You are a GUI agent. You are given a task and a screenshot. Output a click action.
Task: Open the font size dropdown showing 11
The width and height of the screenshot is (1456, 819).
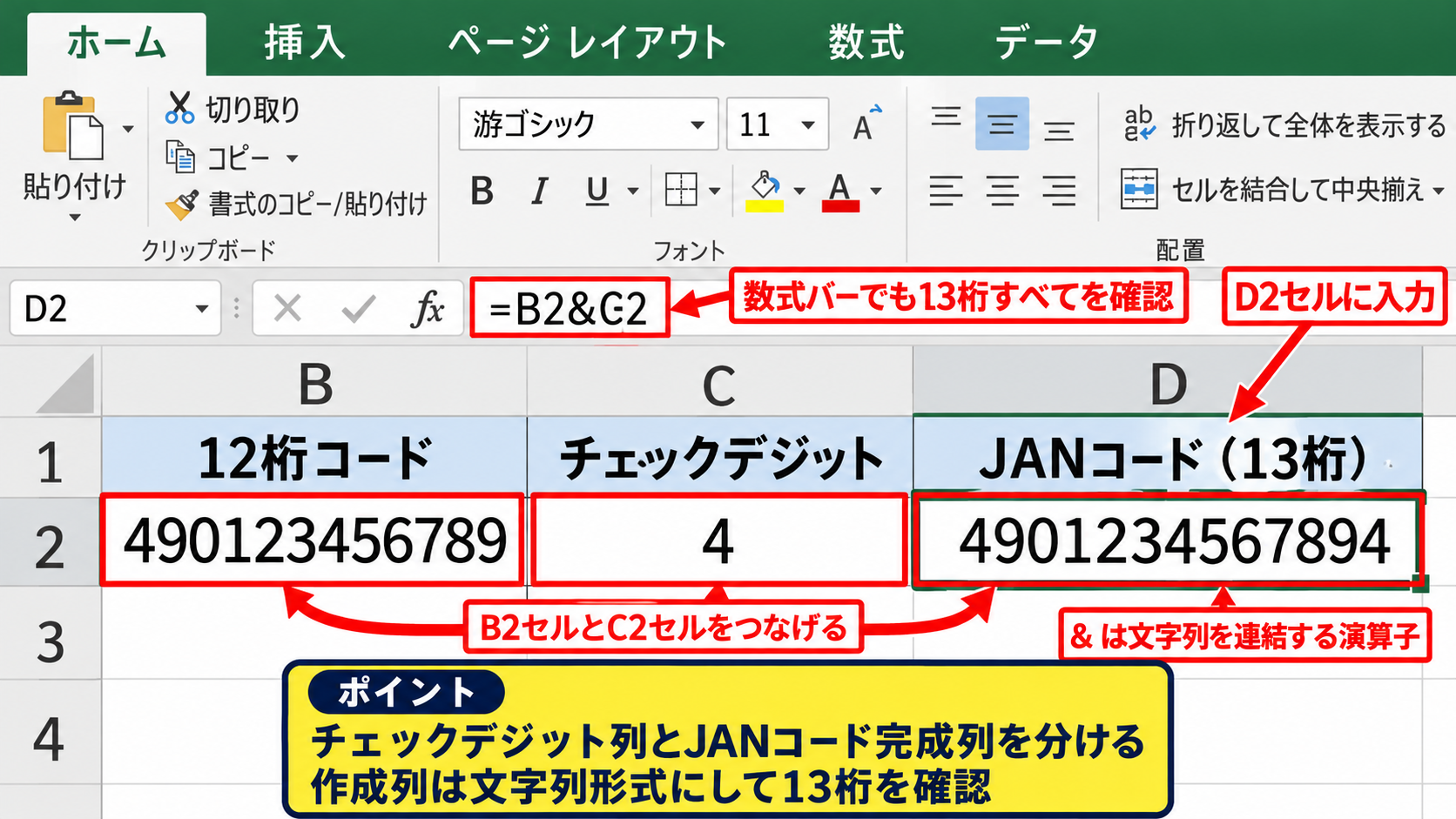808,124
